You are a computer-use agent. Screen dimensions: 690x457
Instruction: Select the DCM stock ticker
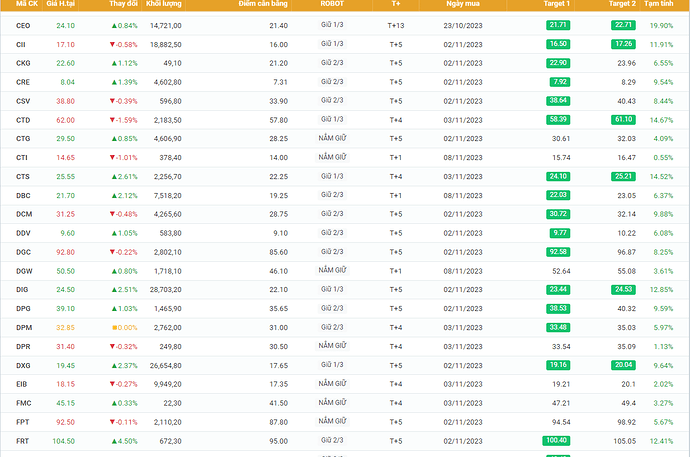[x=24, y=214]
